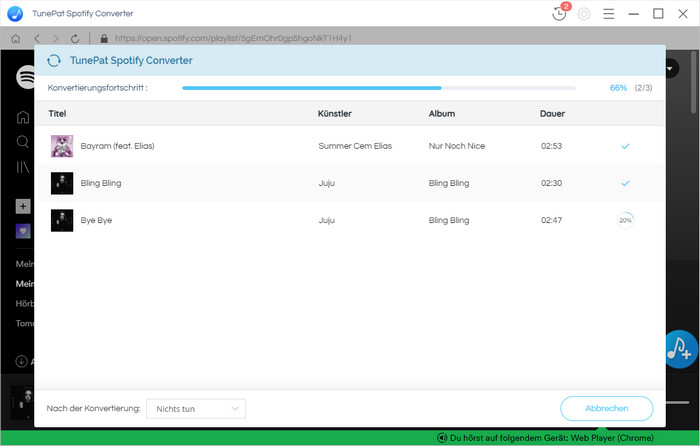Click the Dauer column header
This screenshot has height=446, width=700.
tap(552, 113)
